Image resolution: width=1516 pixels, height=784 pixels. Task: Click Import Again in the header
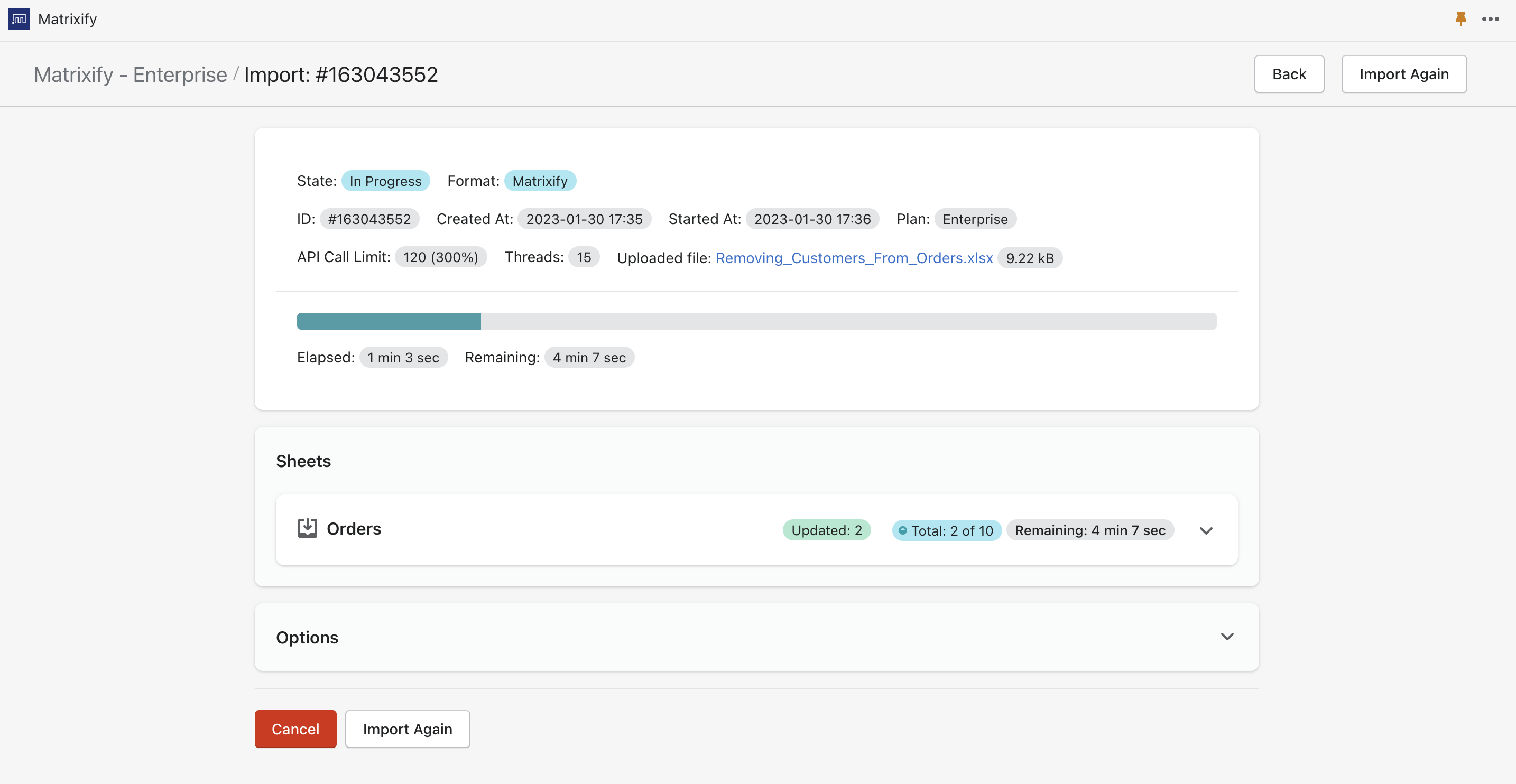[1403, 74]
